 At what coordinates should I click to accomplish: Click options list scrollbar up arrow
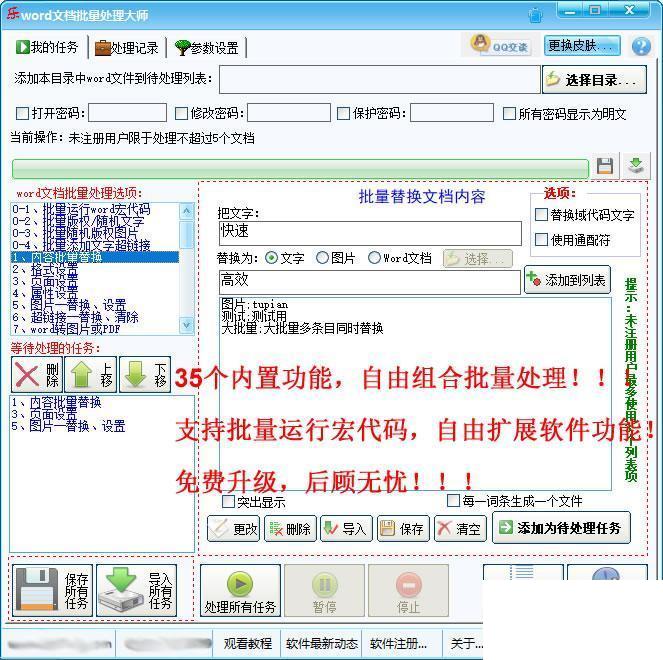pos(186,211)
